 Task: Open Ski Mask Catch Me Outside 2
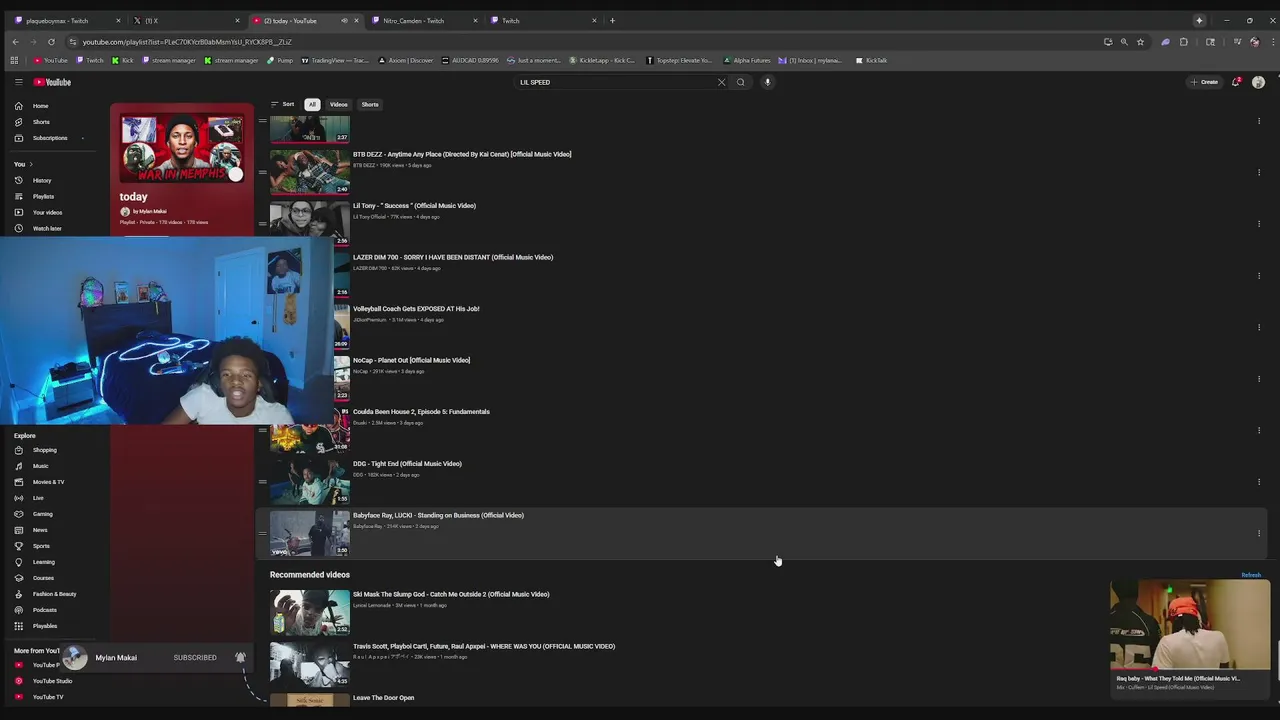(x=451, y=594)
